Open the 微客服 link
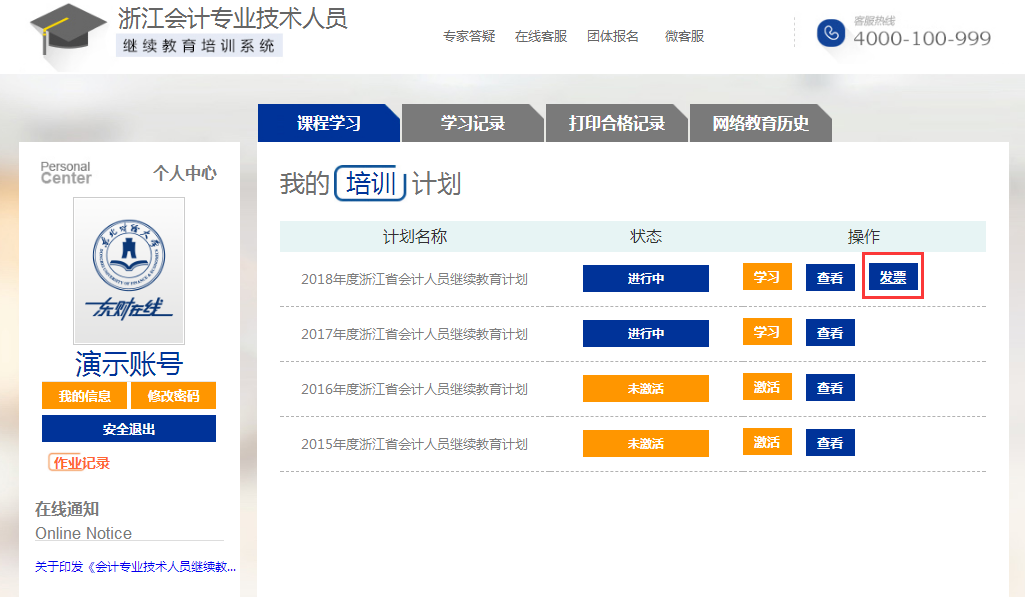The height and width of the screenshot is (597, 1025). (685, 36)
